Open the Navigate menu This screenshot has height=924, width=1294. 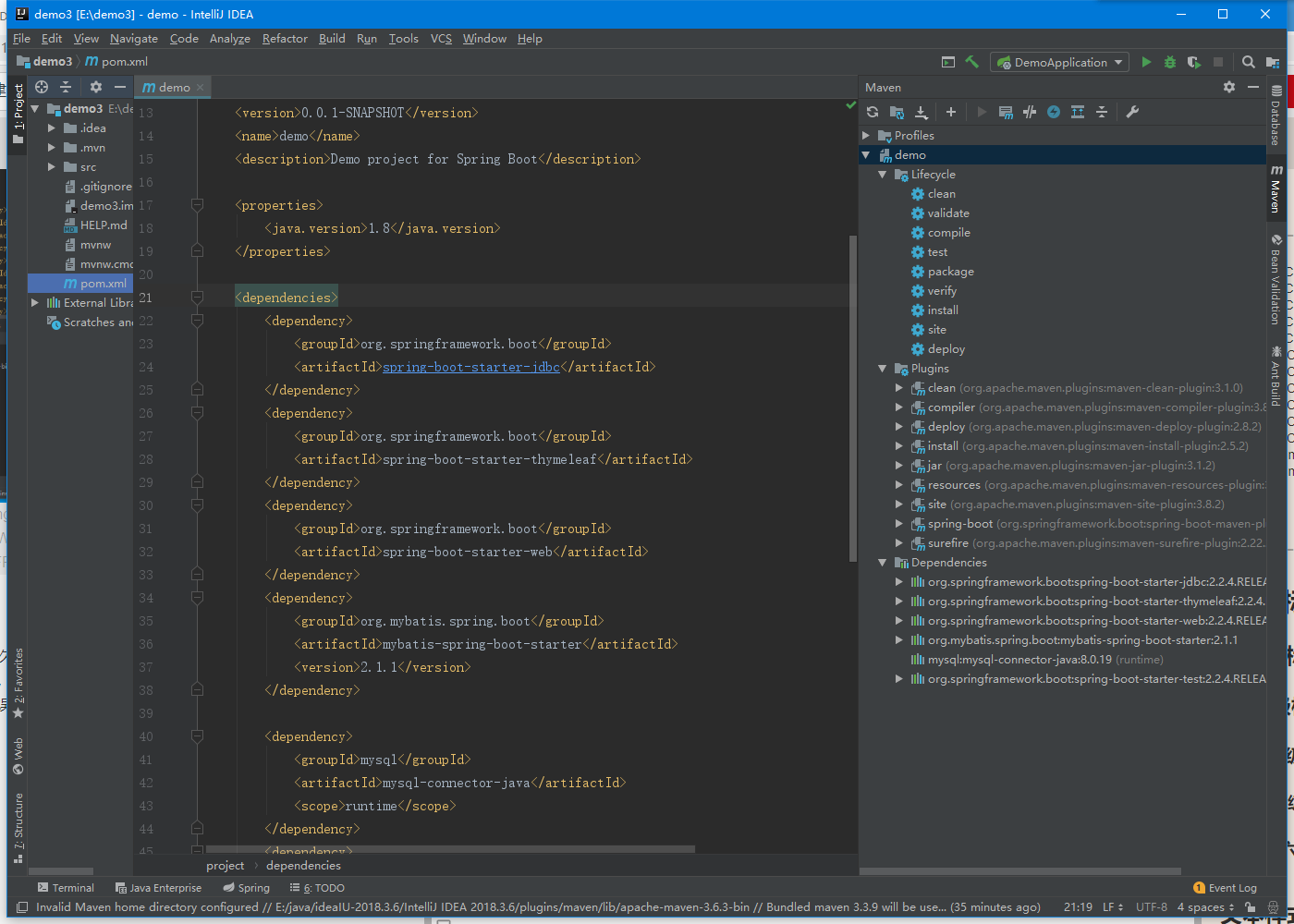[134, 38]
